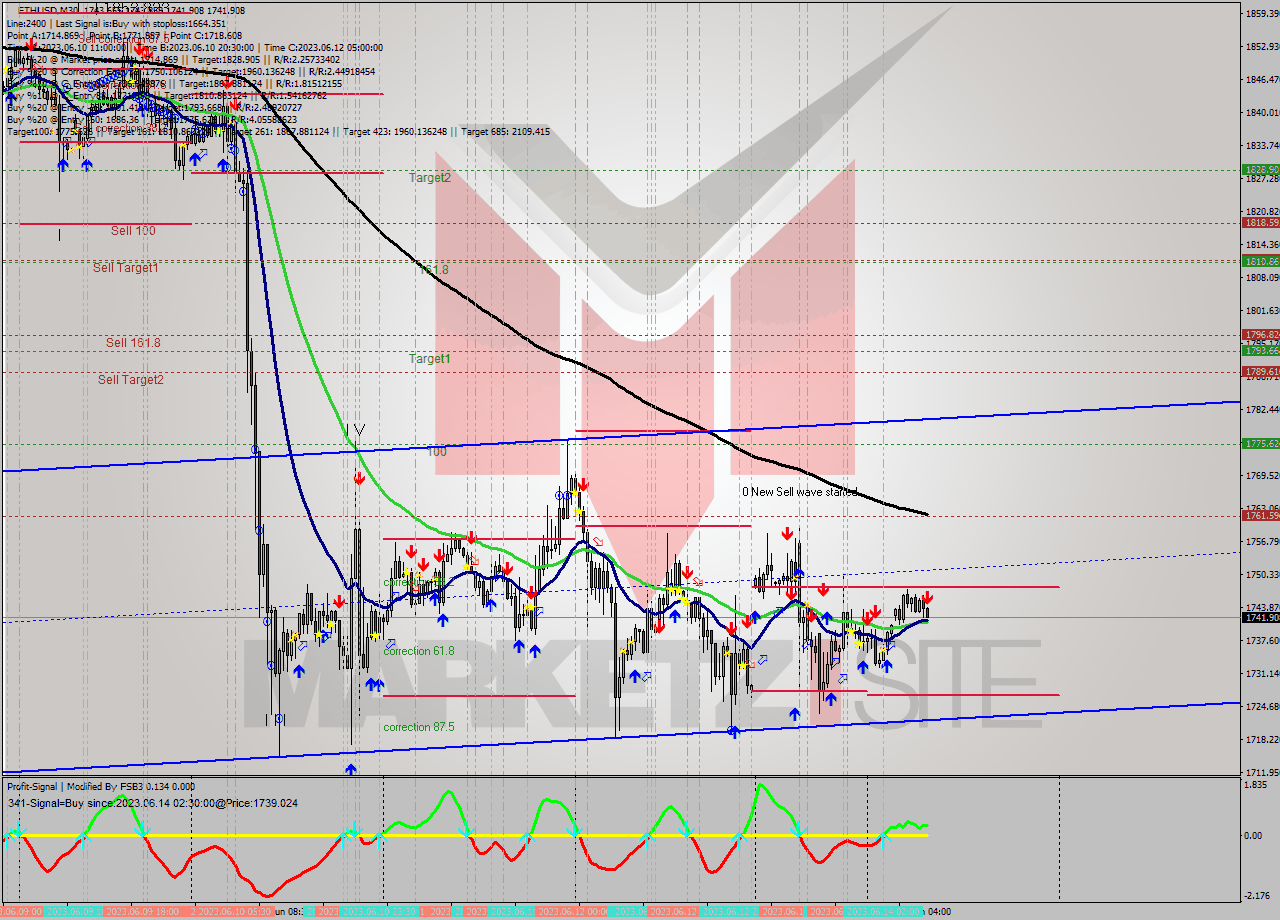Click the -2.176 indicator scale value

click(1257, 895)
